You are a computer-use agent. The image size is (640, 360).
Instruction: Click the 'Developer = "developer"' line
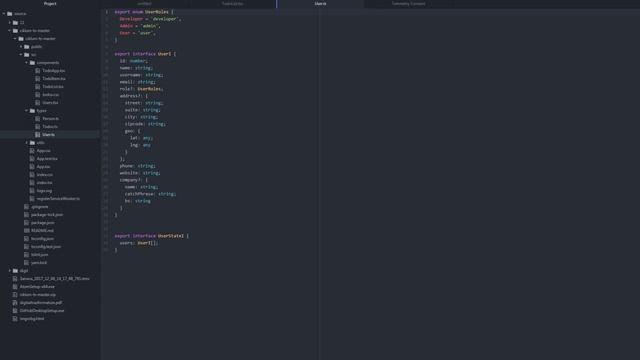[x=150, y=19]
